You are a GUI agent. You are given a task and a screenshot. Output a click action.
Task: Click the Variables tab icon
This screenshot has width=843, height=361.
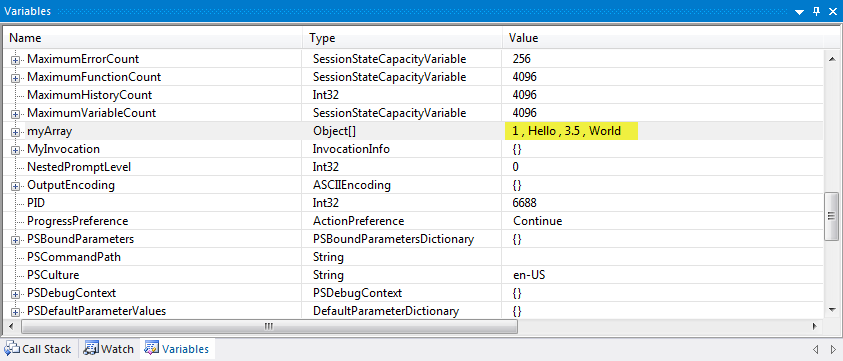152,349
